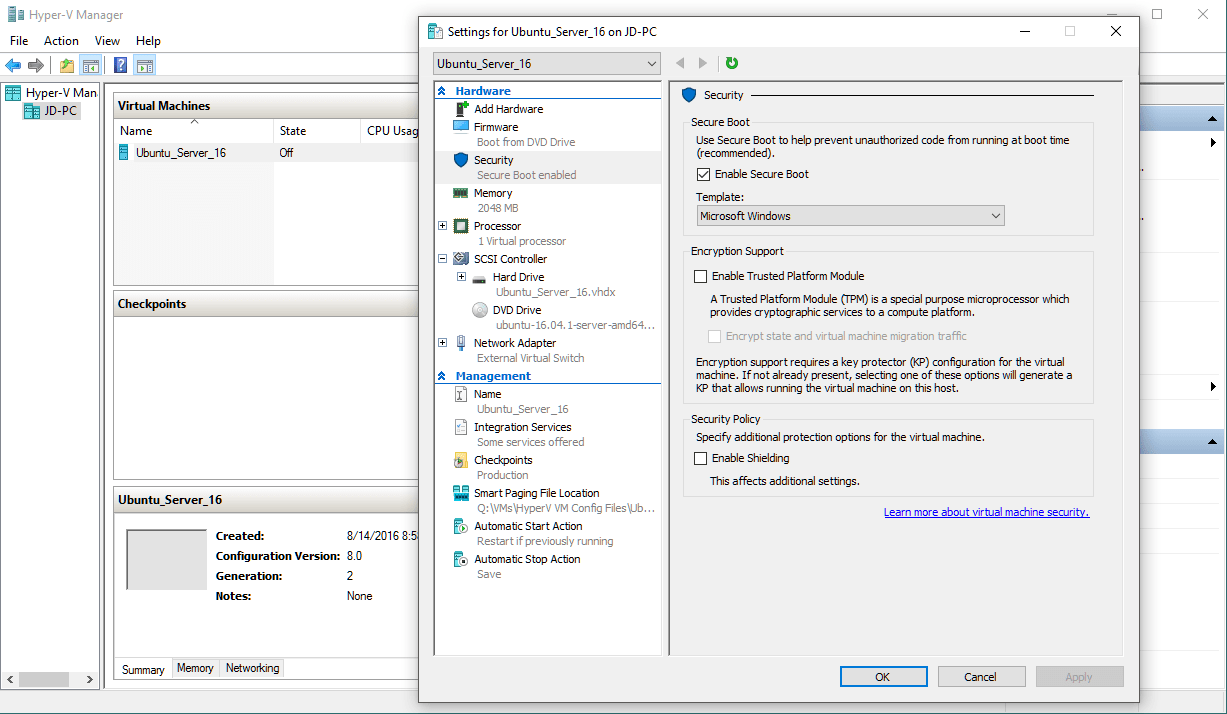
Task: Click the Name column header
Action: click(194, 131)
